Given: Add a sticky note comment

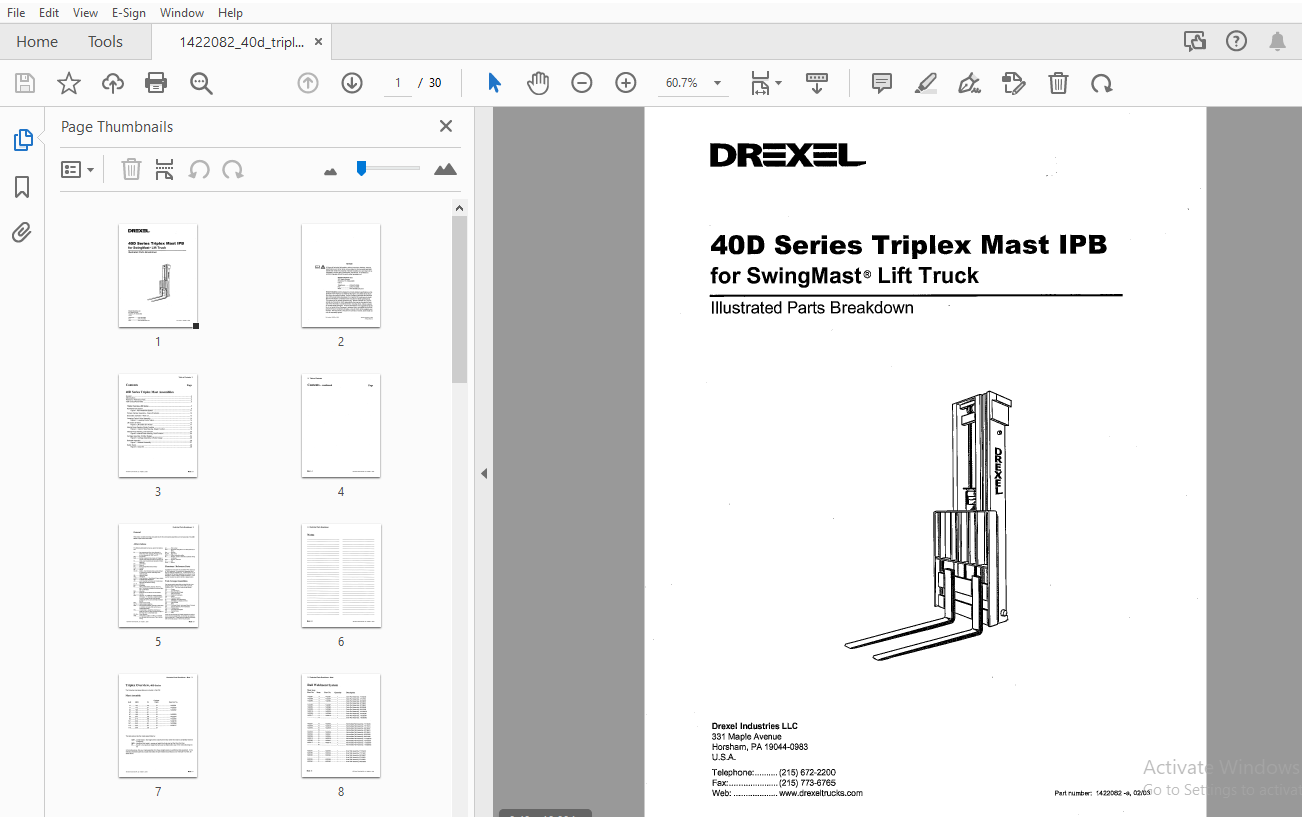Looking at the screenshot, I should [881, 83].
